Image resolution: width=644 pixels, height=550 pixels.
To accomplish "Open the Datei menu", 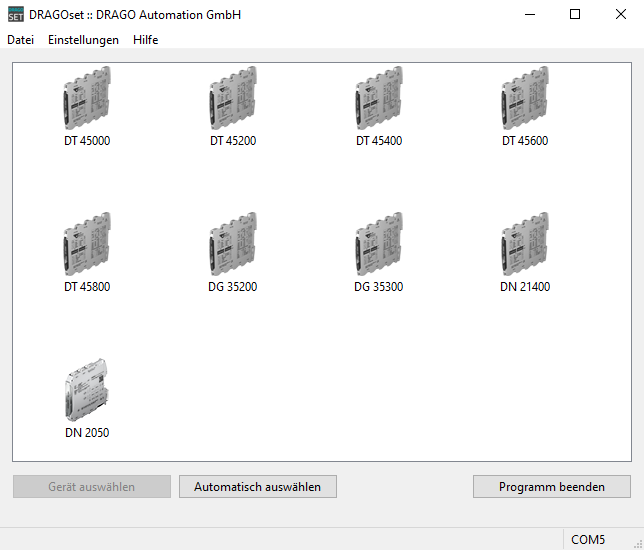I will click(21, 40).
